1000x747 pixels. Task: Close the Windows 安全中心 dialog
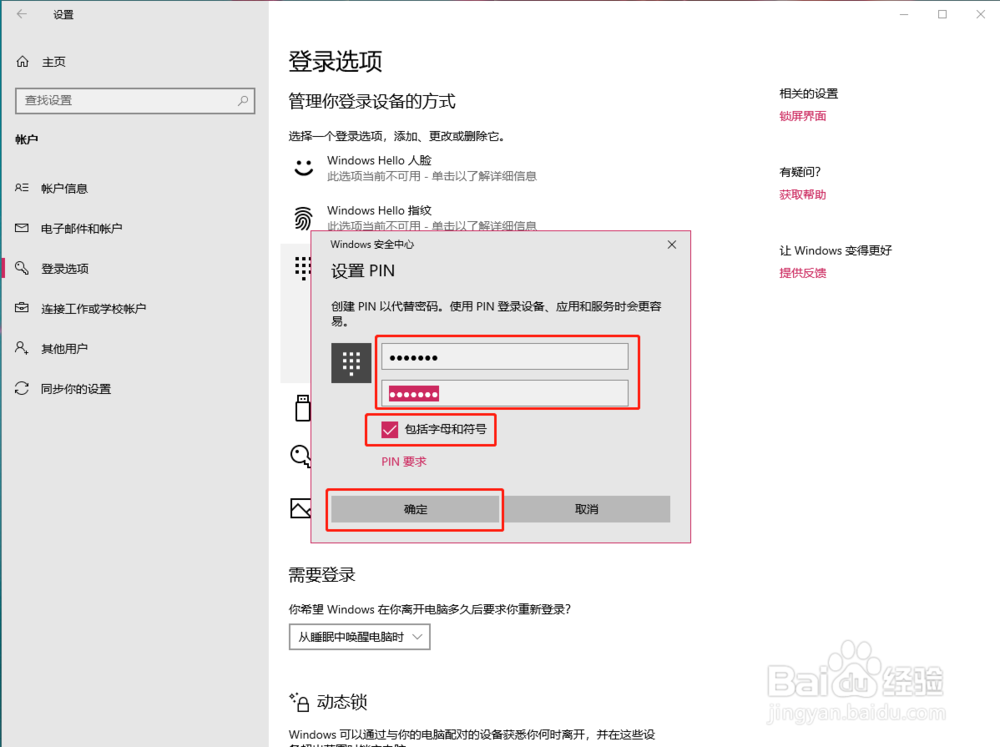672,245
